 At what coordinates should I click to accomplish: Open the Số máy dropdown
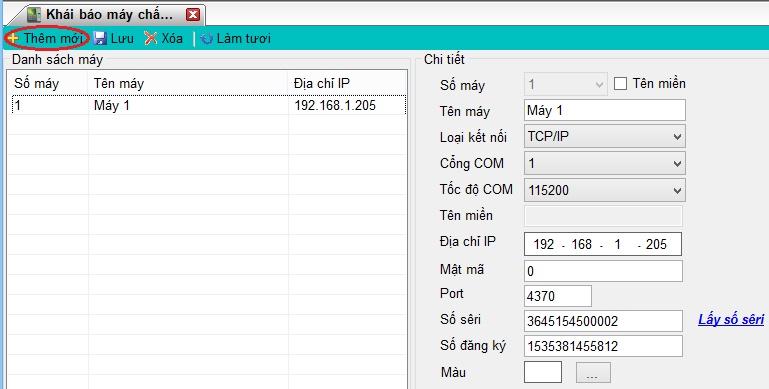(x=565, y=85)
